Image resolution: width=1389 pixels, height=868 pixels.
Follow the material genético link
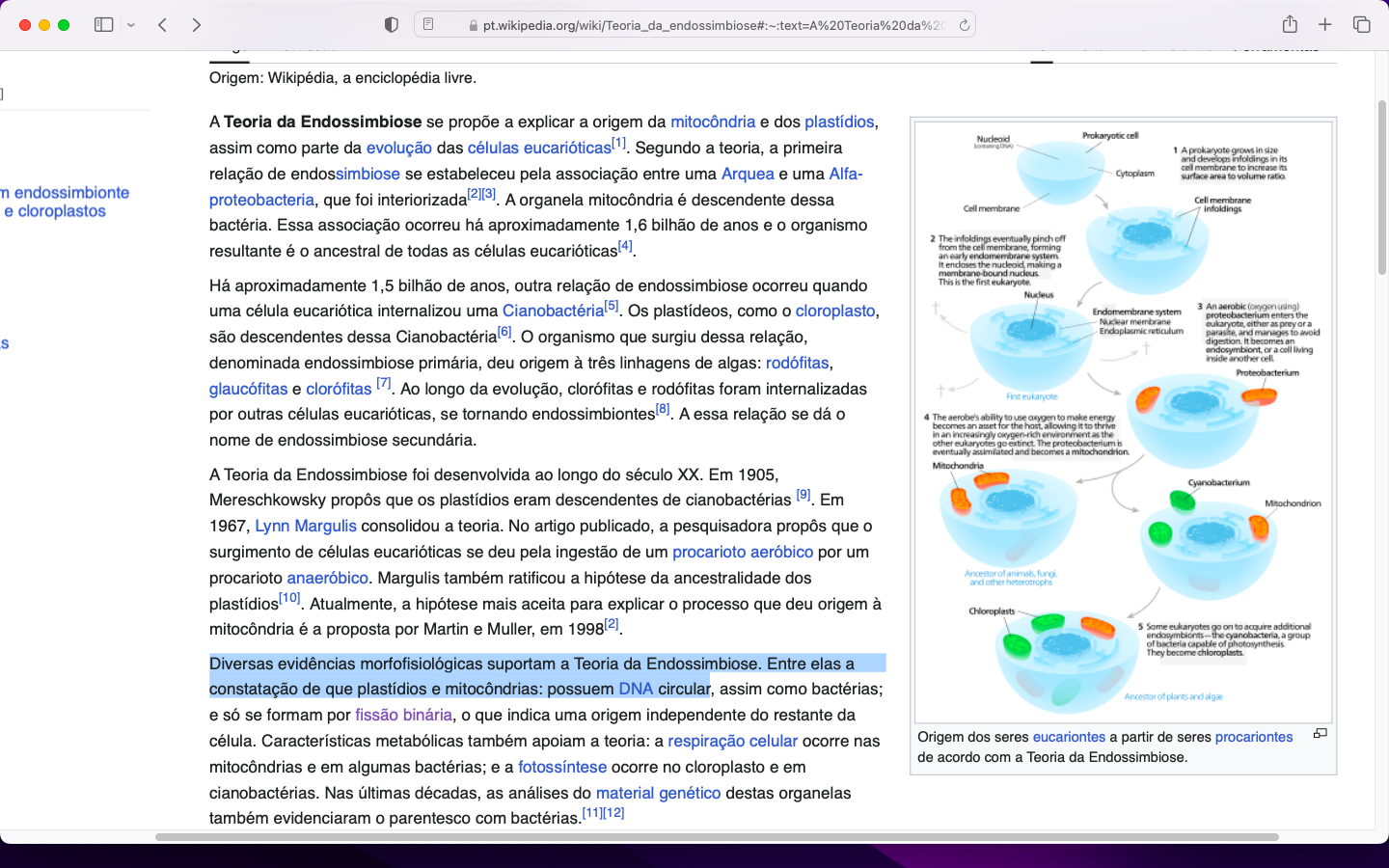click(658, 793)
